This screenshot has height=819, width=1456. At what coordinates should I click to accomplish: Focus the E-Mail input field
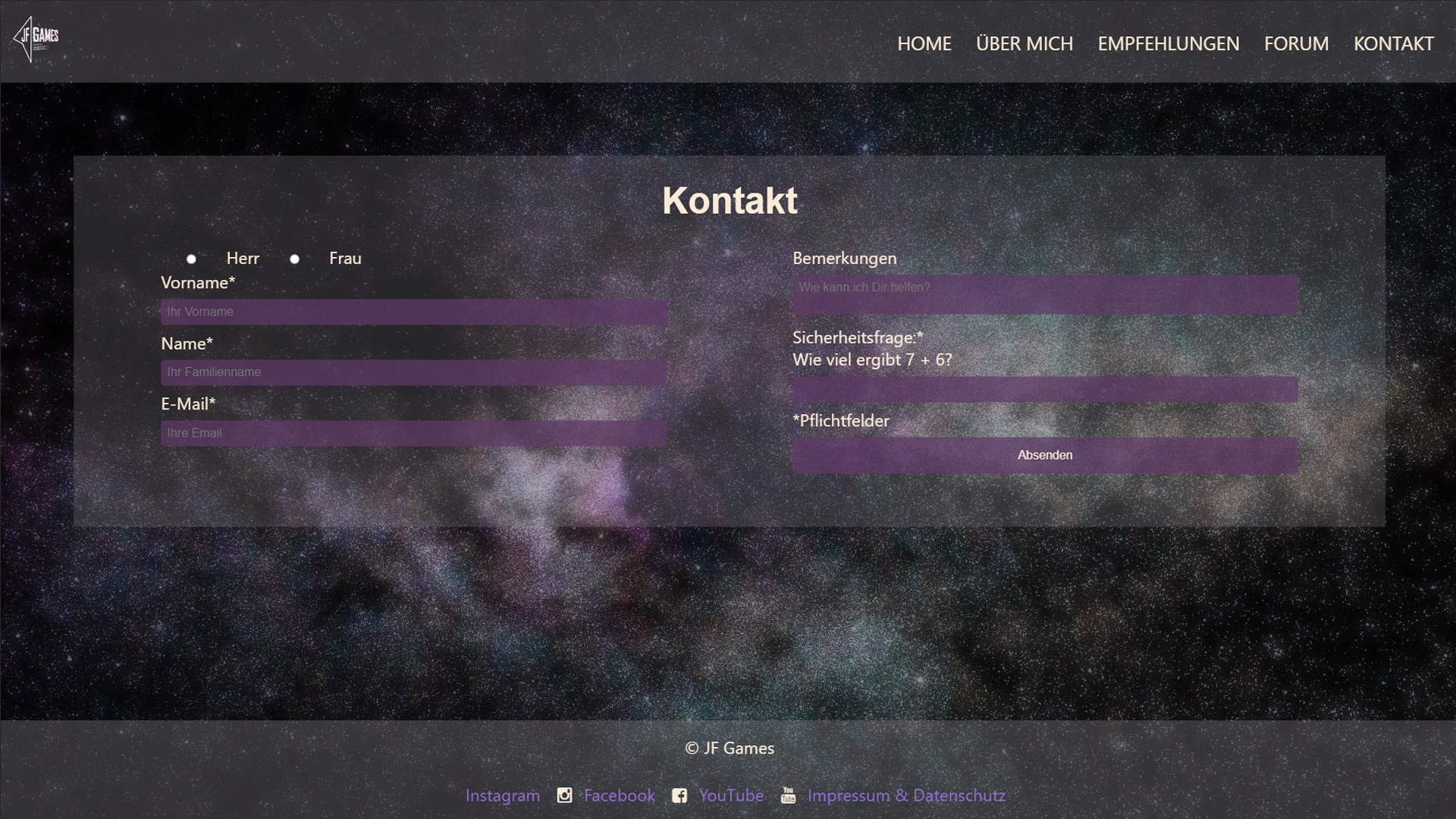tap(413, 433)
